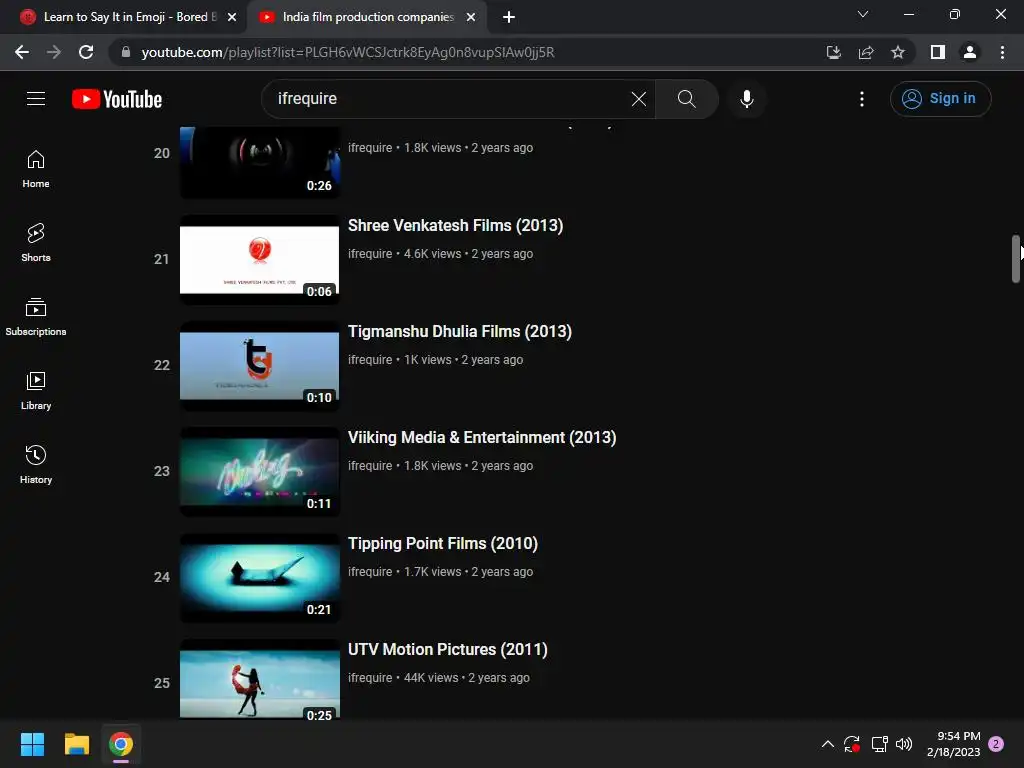The image size is (1024, 768).
Task: Click the magnifying glass search button
Action: (x=686, y=99)
